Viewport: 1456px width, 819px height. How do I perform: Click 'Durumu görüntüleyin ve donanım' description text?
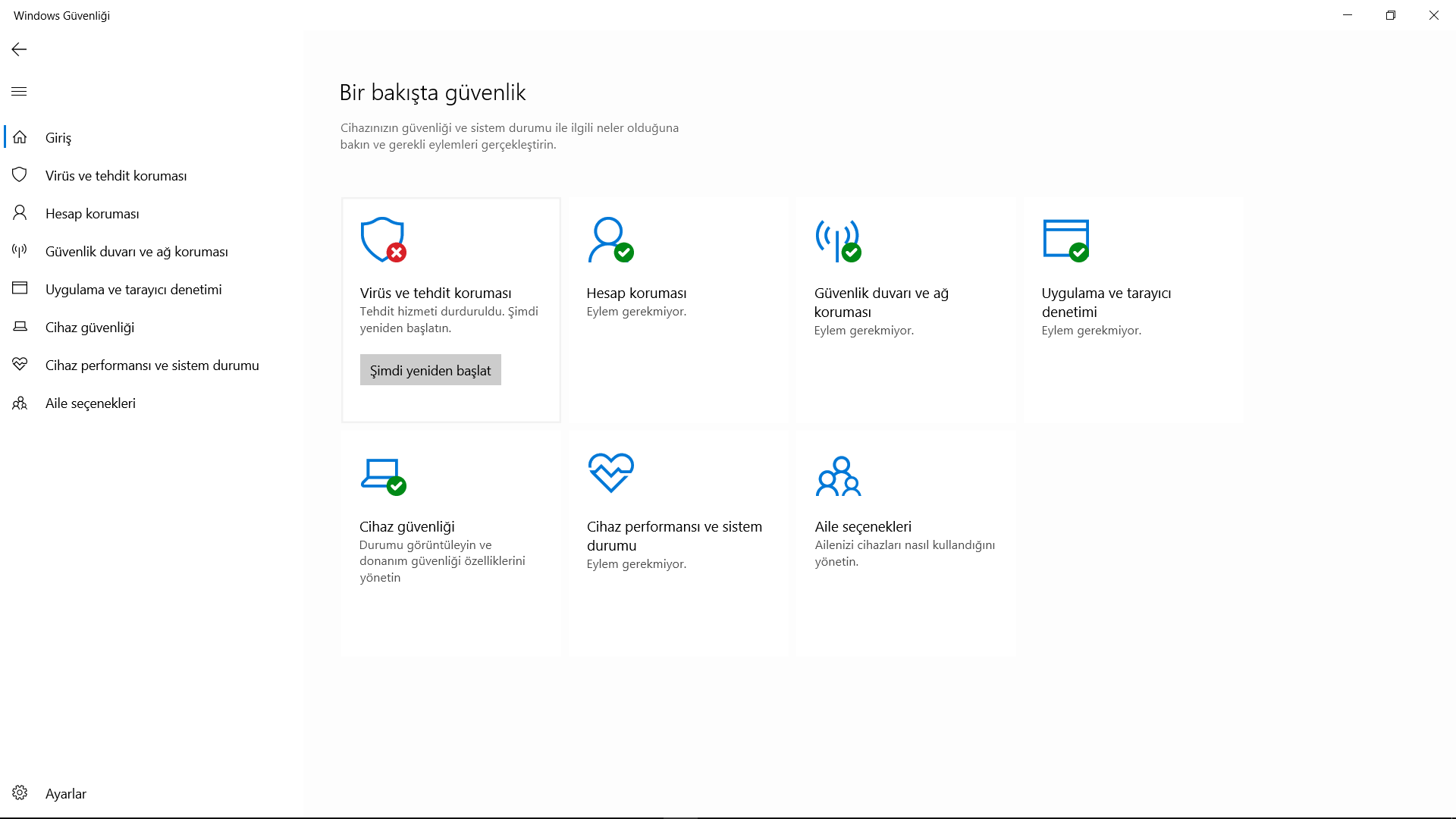442,561
